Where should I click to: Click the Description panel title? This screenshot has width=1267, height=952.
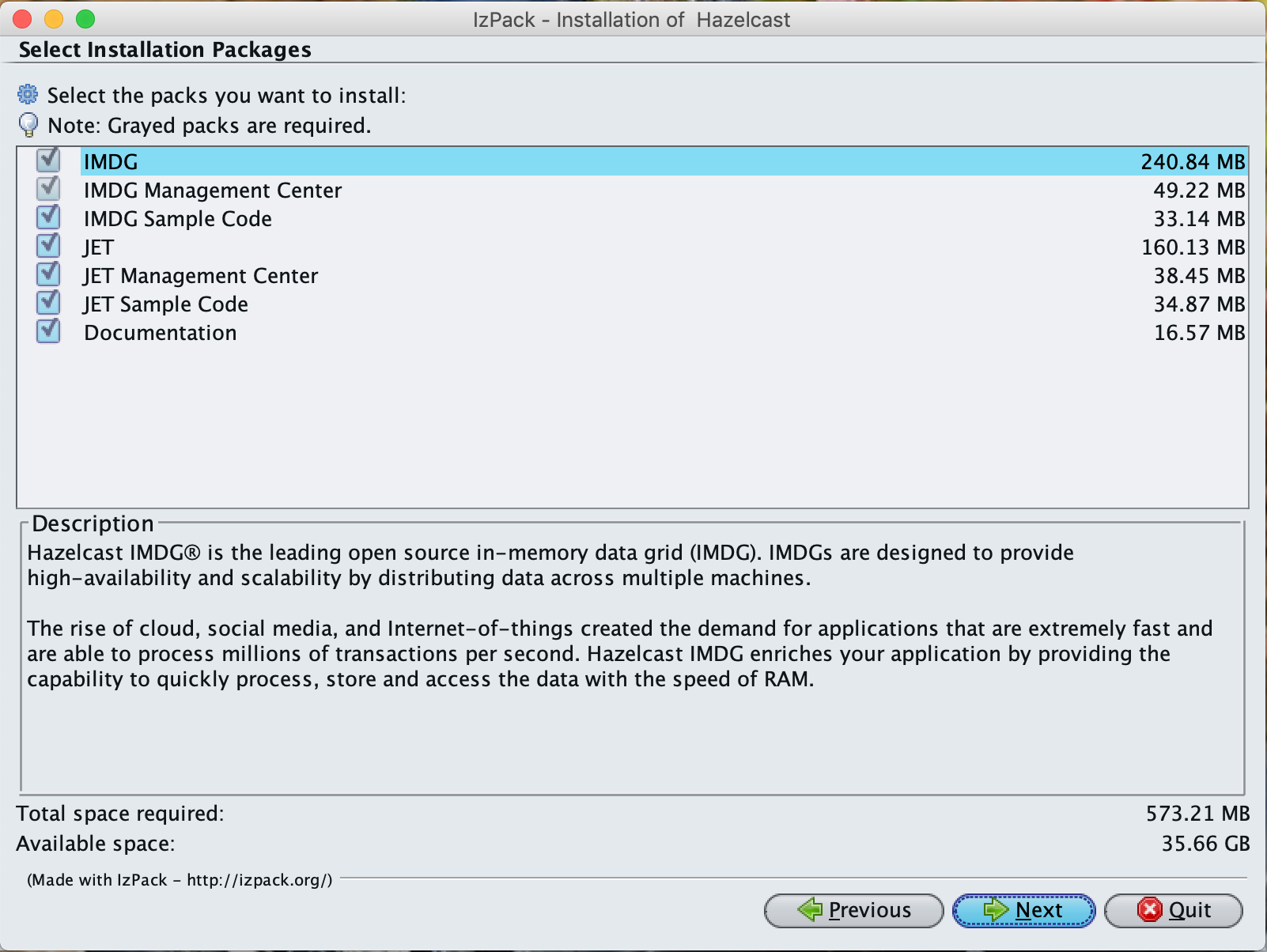tap(93, 523)
